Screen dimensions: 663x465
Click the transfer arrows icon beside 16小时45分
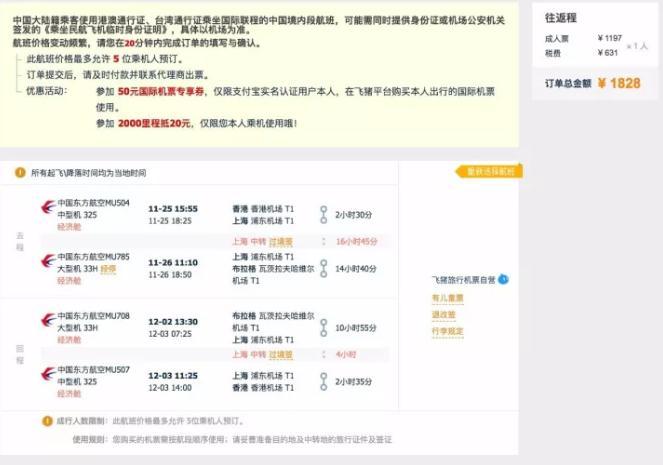tap(324, 241)
